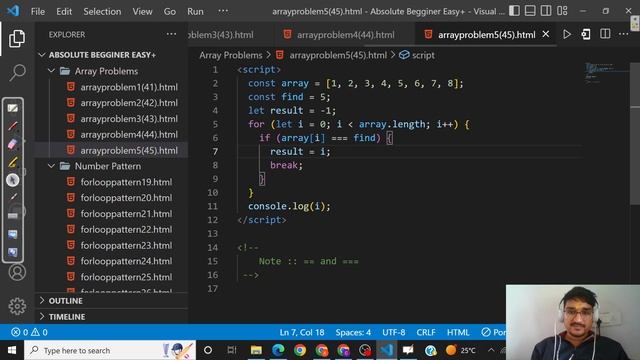The image size is (640, 360).
Task: Select the pointer cursor annotation tool
Action: [x=13, y=180]
